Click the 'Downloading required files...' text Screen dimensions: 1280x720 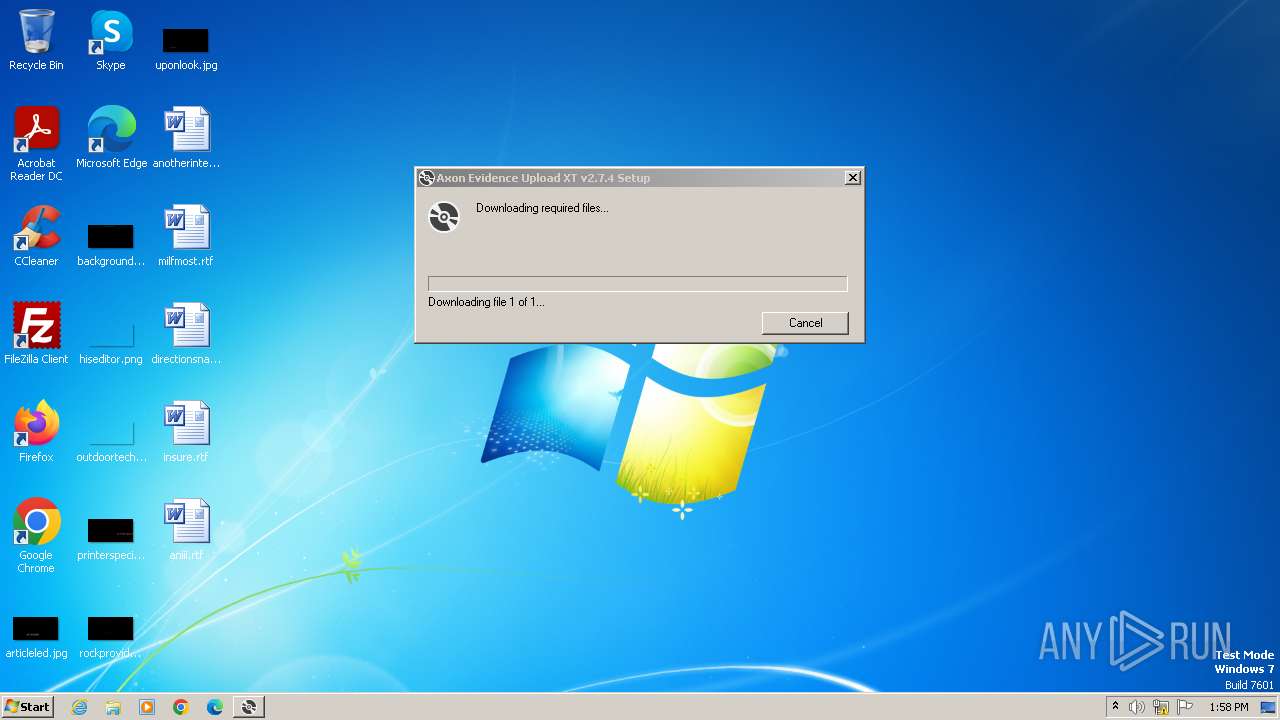(x=542, y=208)
